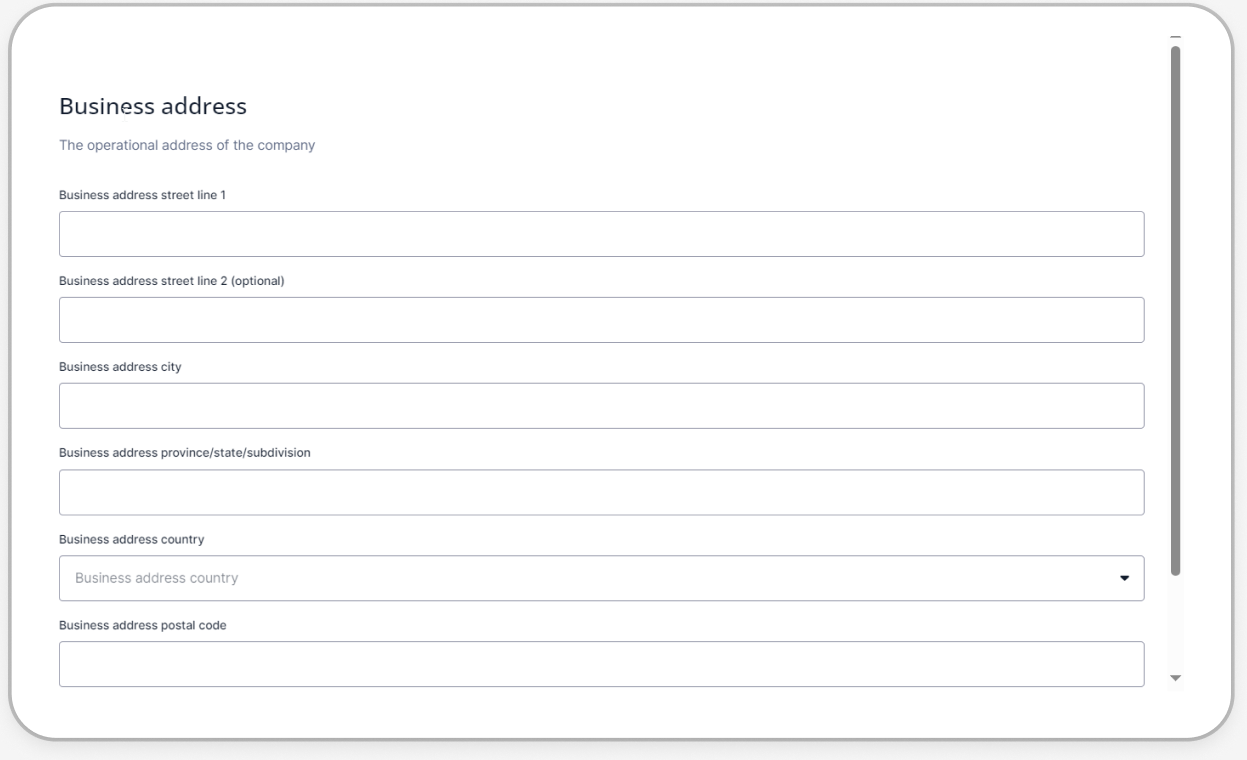The width and height of the screenshot is (1247, 760).
Task: Click the 'Business address' section heading
Action: pyautogui.click(x=153, y=105)
